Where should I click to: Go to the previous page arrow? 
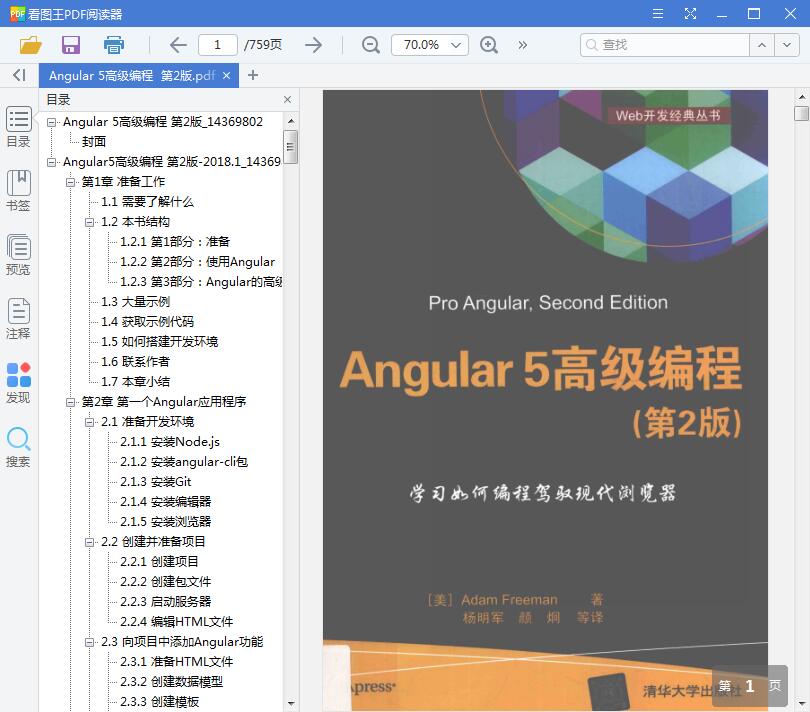point(178,45)
